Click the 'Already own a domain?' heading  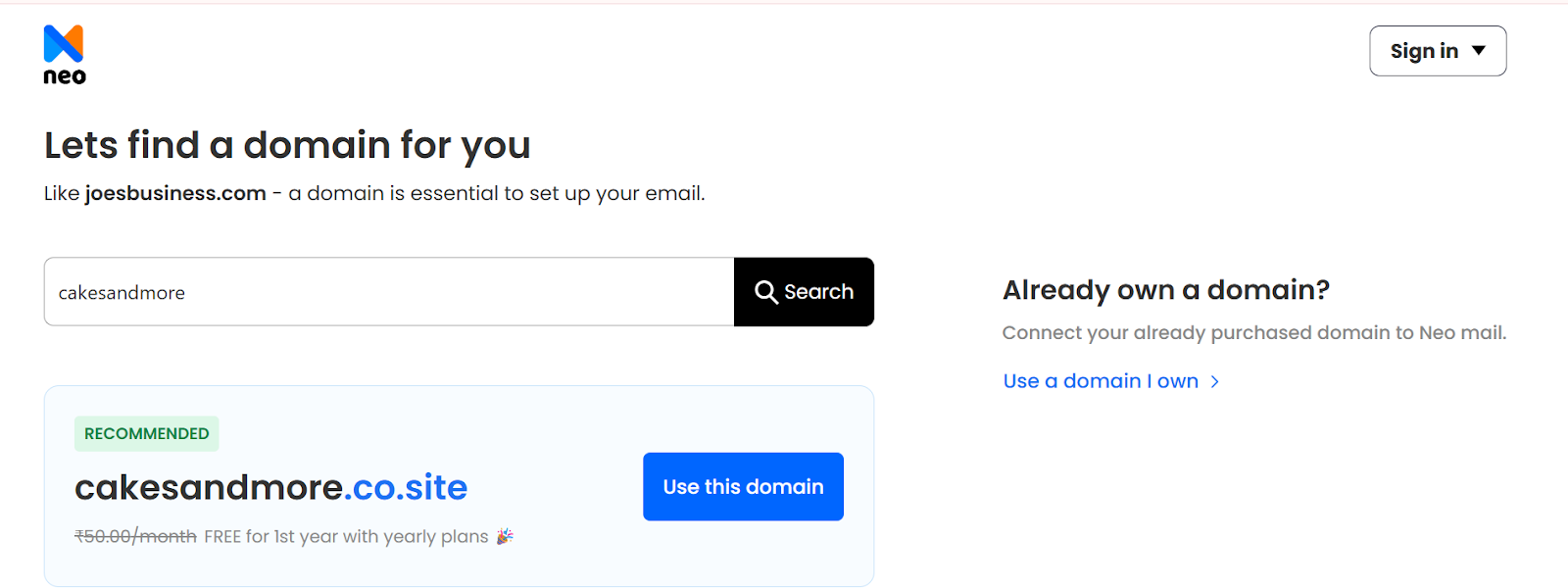click(1166, 290)
